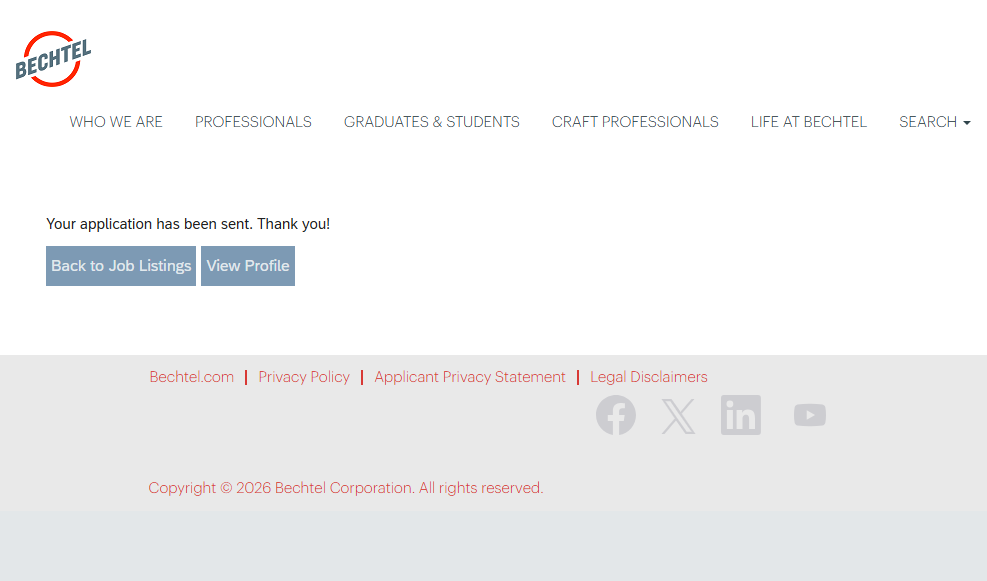
Task: Open Bechtel's YouTube channel icon
Action: click(x=810, y=415)
